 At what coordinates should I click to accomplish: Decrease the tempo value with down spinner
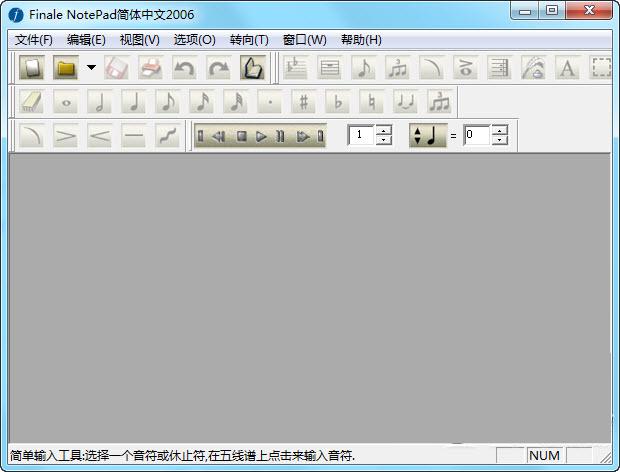pyautogui.click(x=500, y=140)
